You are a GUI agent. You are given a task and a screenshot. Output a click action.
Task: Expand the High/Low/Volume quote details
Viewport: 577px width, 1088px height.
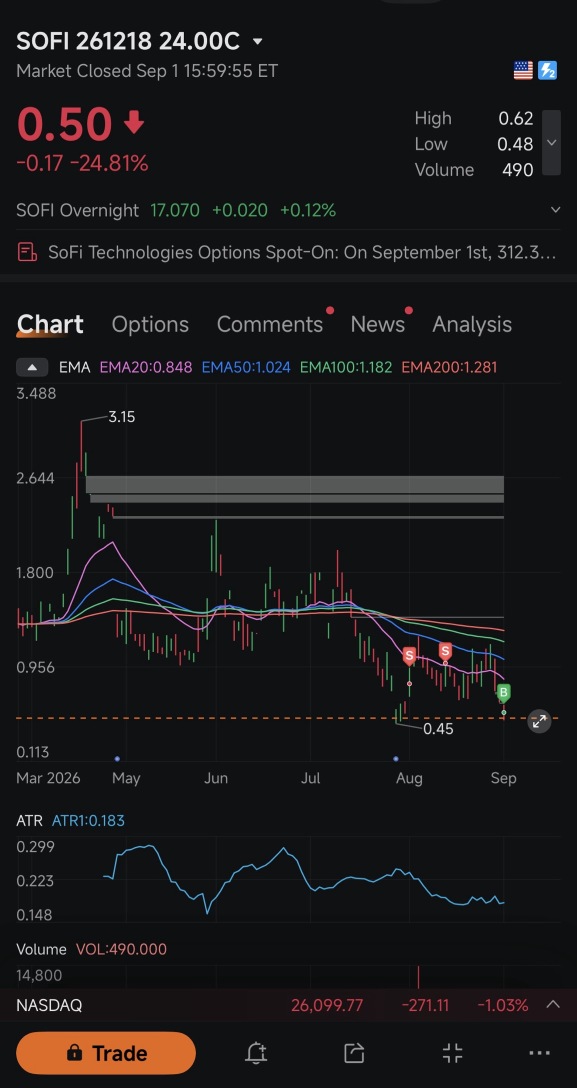tap(551, 143)
